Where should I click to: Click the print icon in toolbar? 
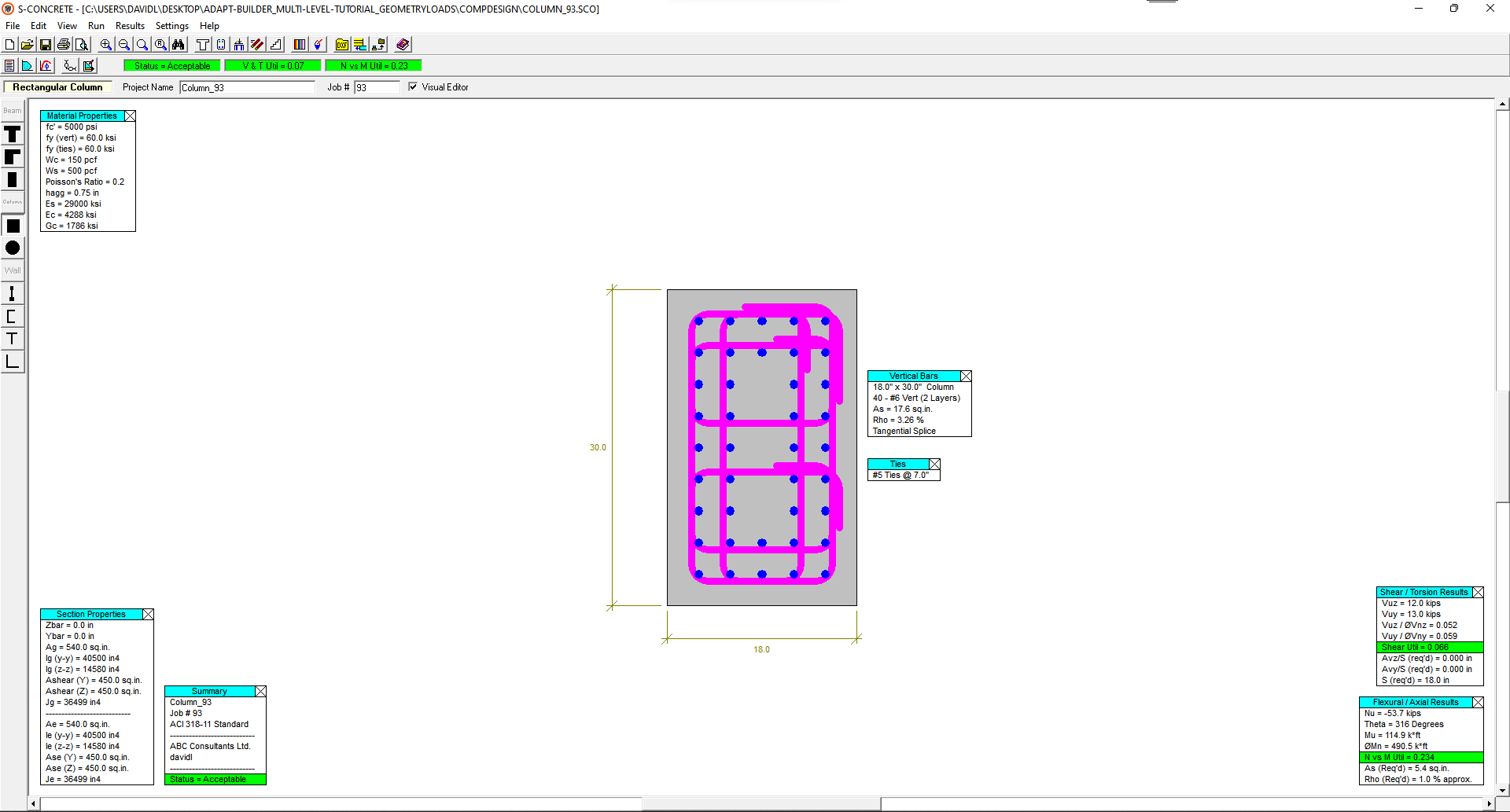(x=64, y=45)
